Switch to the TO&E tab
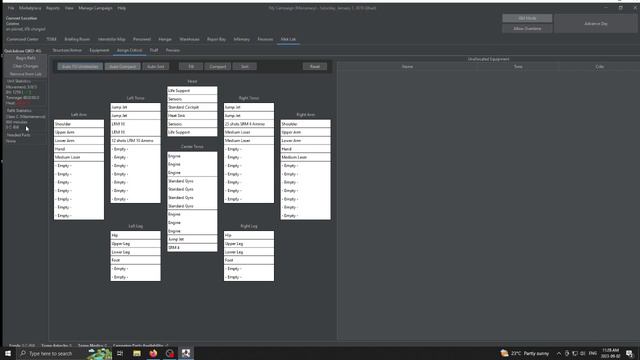The width and height of the screenshot is (640, 360). (x=51, y=39)
